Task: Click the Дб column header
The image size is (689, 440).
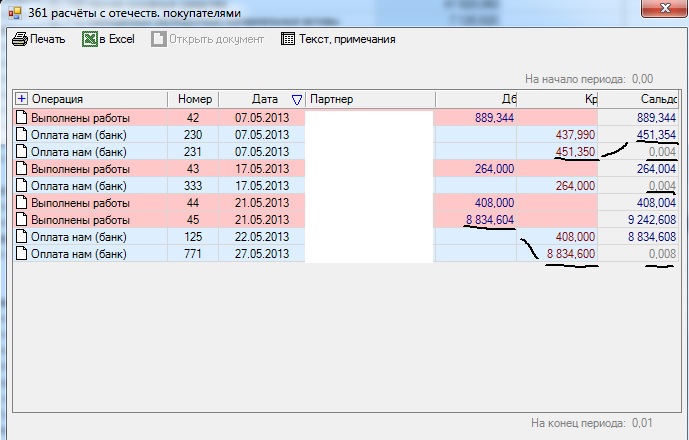Action: click(x=509, y=99)
